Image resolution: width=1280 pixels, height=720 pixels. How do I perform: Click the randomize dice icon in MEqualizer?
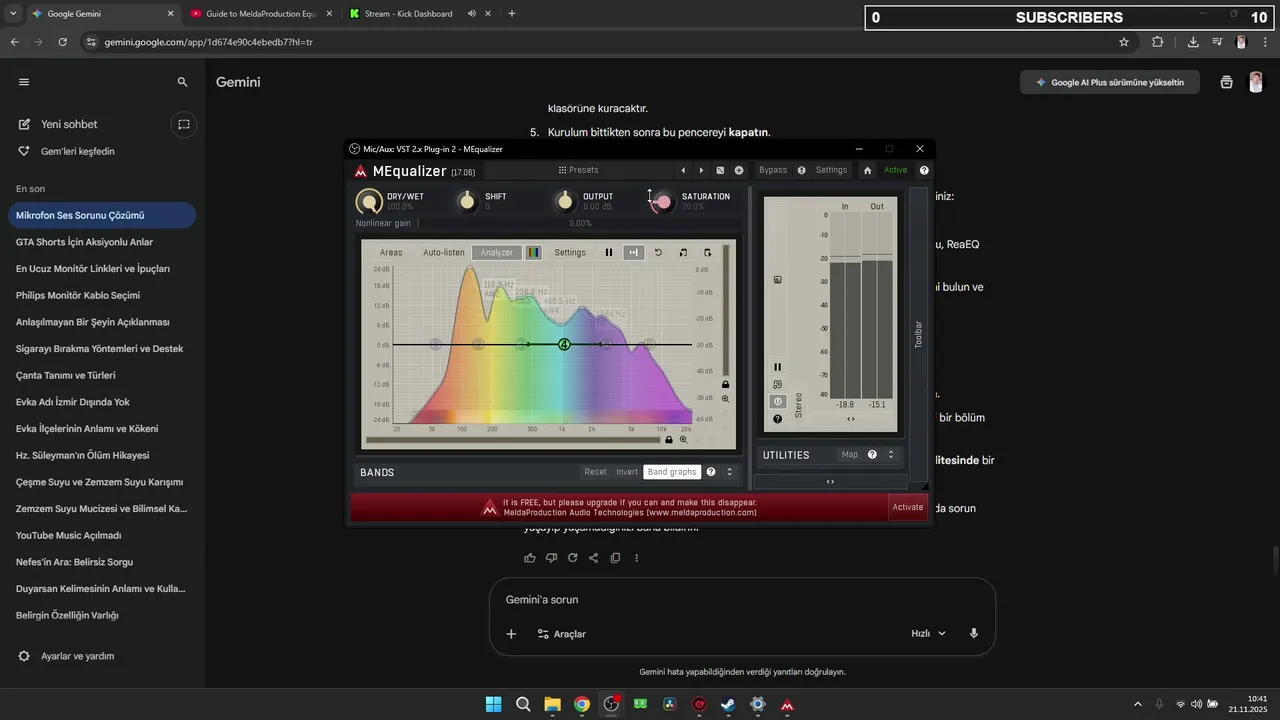[x=720, y=170]
